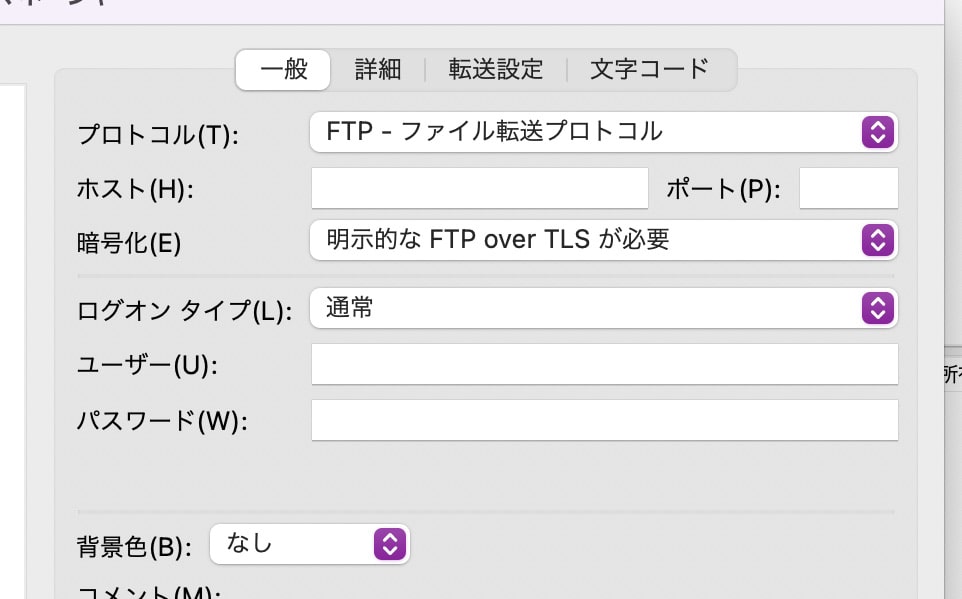Click the purple arrows beside なし
The height and width of the screenshot is (599, 962).
point(390,544)
